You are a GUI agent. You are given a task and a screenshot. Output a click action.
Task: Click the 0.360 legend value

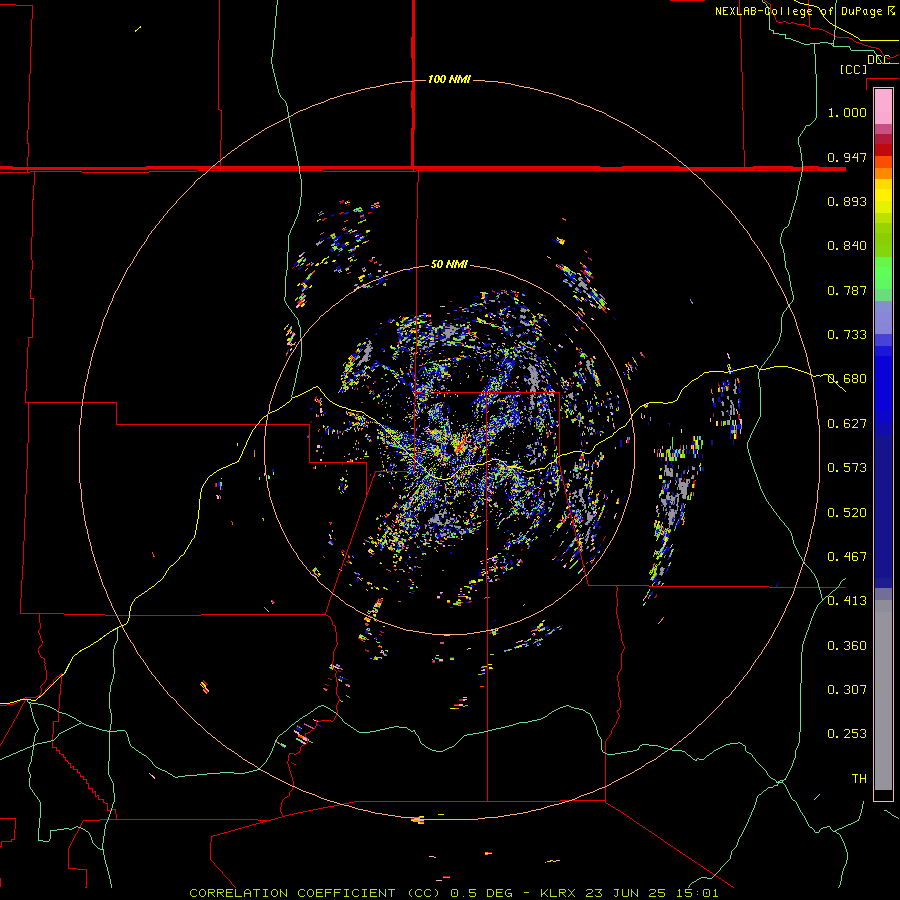click(847, 645)
